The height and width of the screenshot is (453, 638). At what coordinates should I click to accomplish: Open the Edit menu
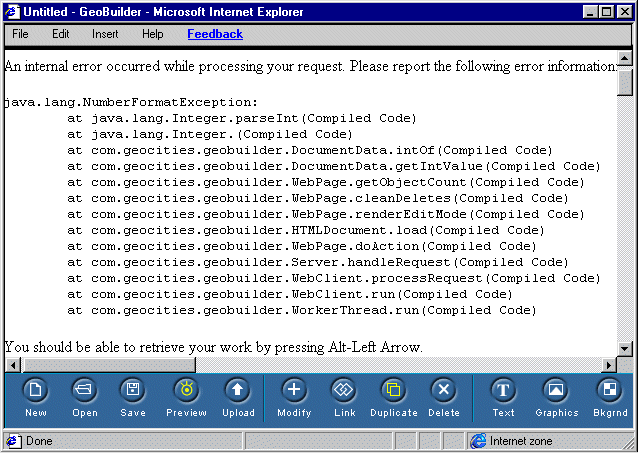[x=61, y=34]
